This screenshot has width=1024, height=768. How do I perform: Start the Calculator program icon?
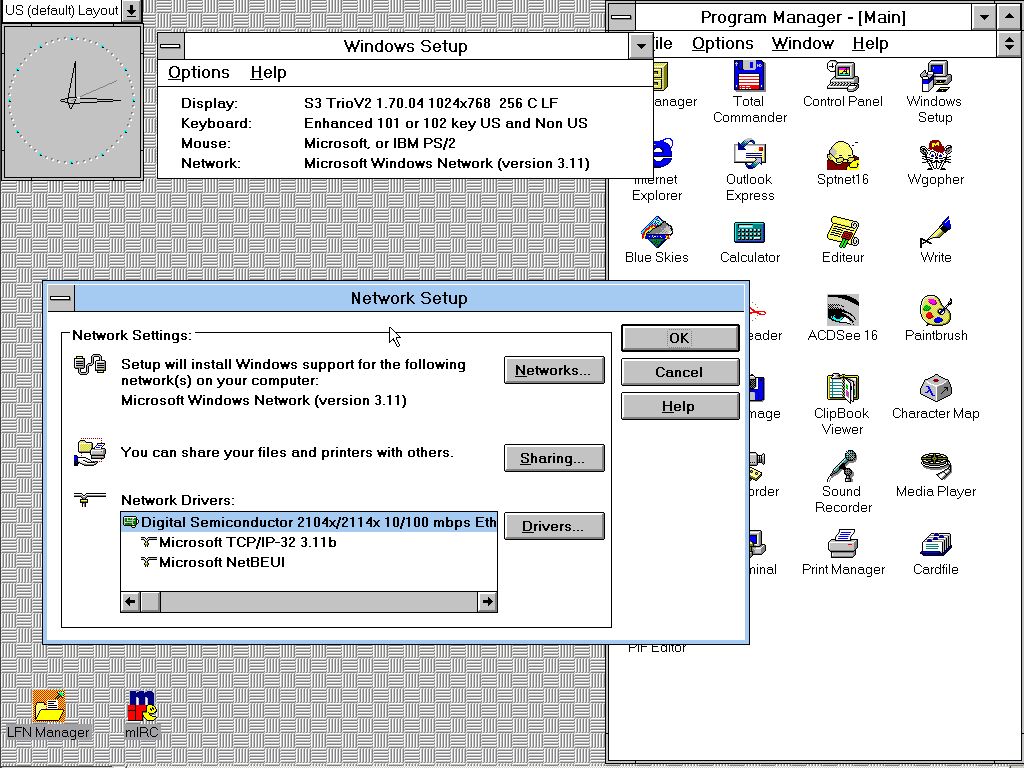tap(749, 233)
